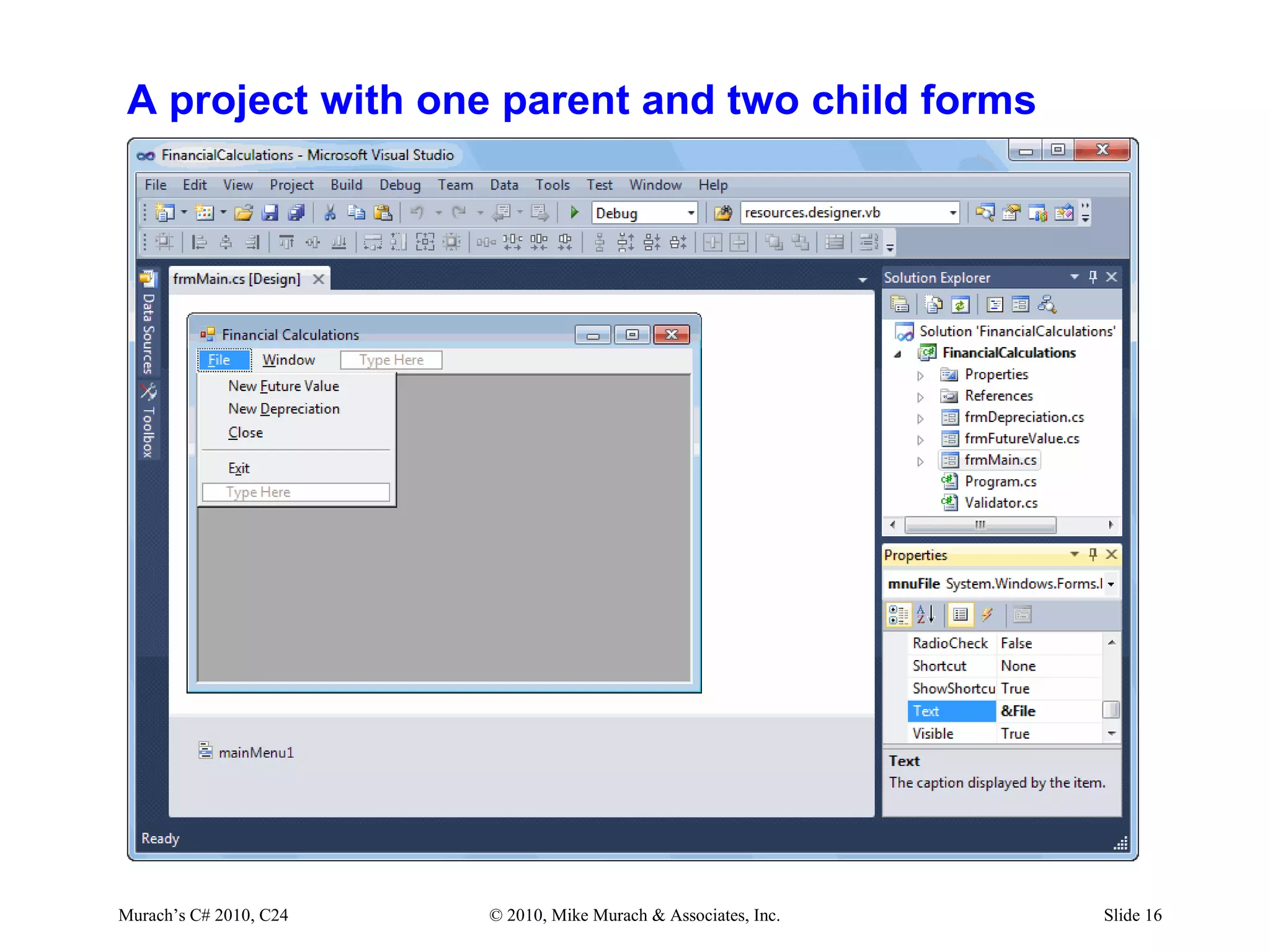Click the Add New Item toolbar icon

click(204, 213)
